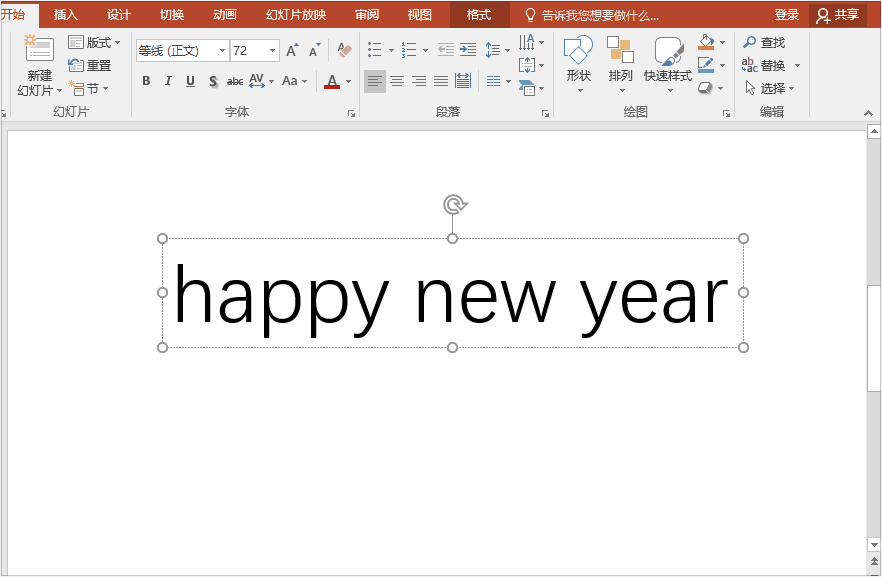Click Find (查找) button
Viewport: 882px width, 577px height.
click(764, 42)
